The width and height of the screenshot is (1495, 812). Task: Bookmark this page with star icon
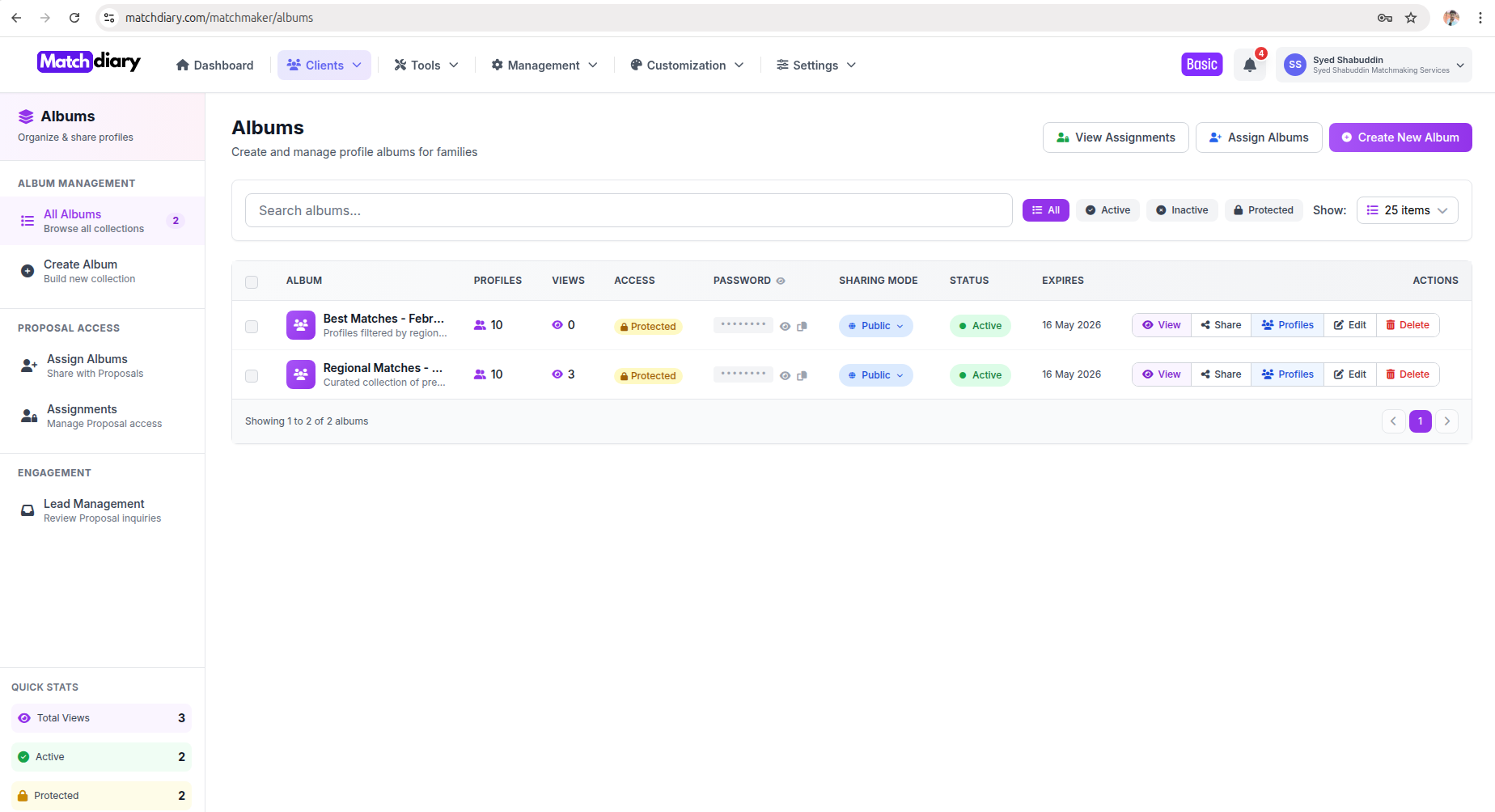(x=1411, y=18)
